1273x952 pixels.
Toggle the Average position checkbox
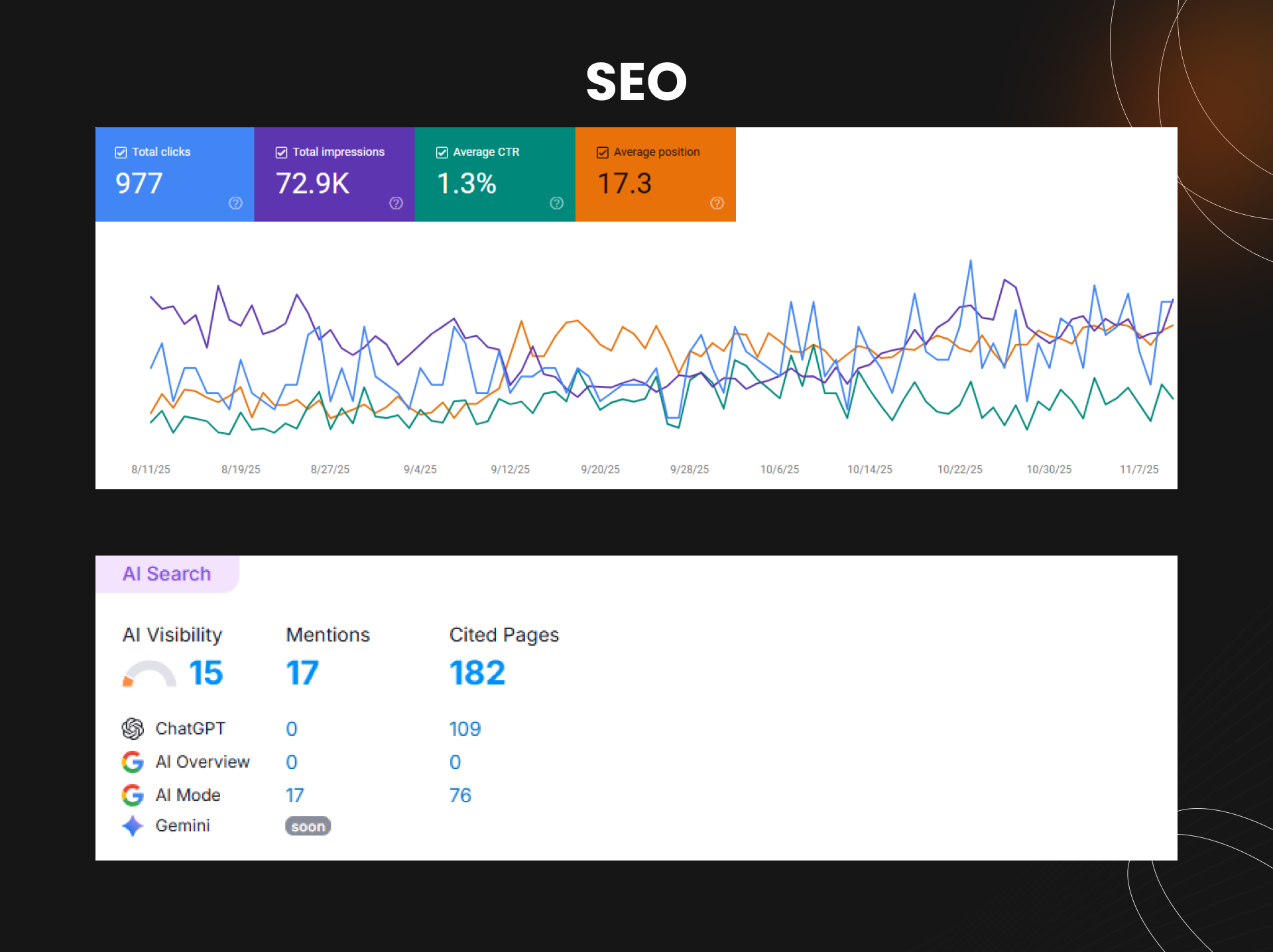click(x=602, y=152)
